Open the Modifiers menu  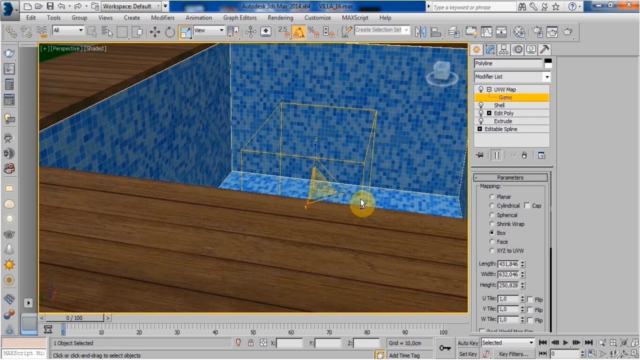click(x=162, y=18)
